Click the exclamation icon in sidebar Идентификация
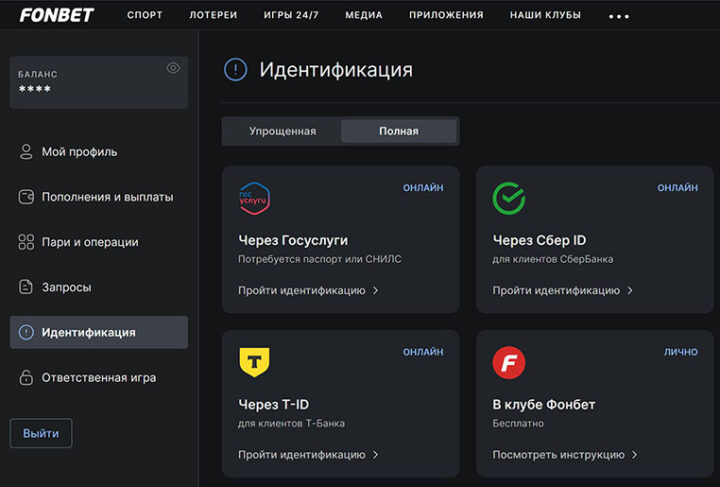The image size is (720, 487). click(x=26, y=332)
